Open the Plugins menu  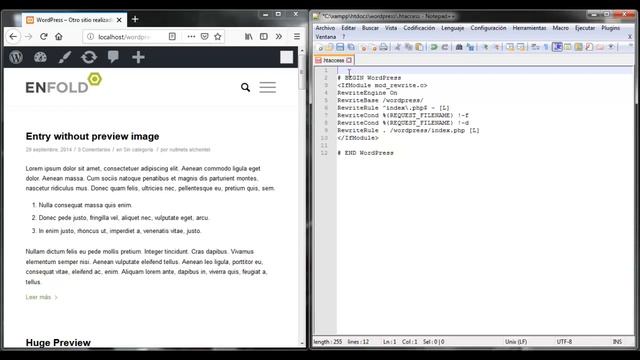tap(611, 28)
